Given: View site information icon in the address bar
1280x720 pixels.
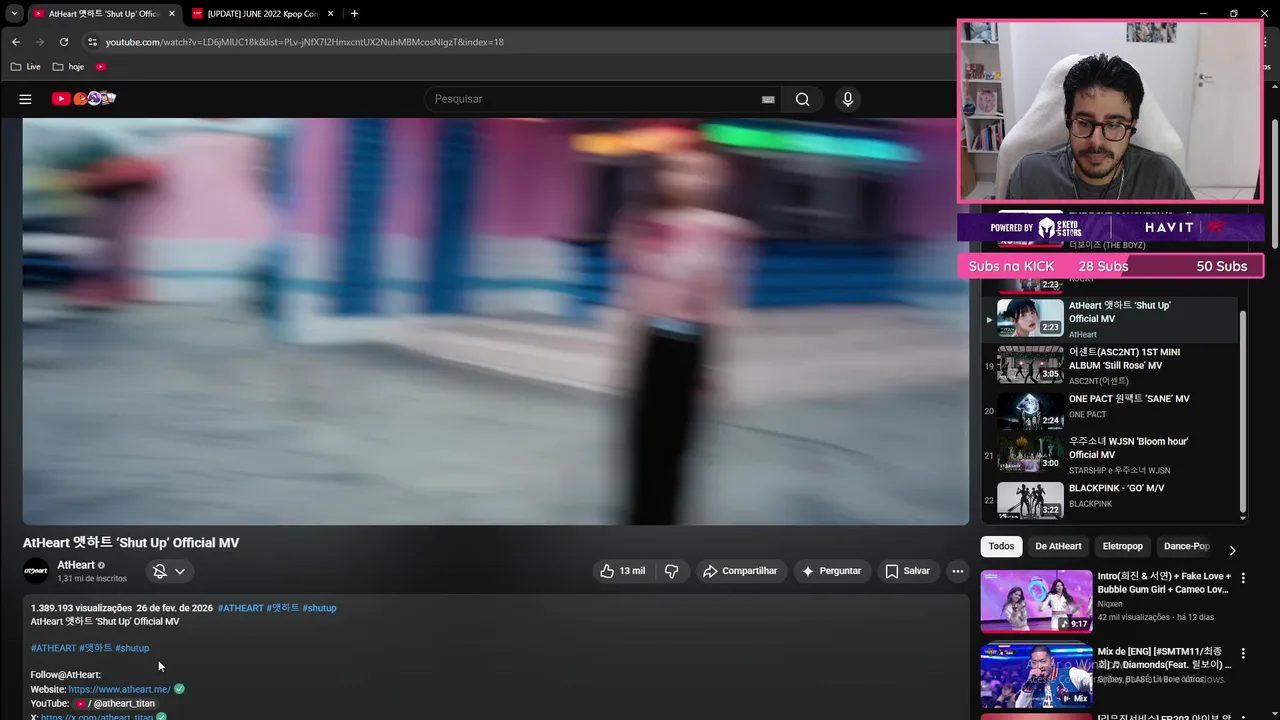Looking at the screenshot, I should click(x=92, y=42).
